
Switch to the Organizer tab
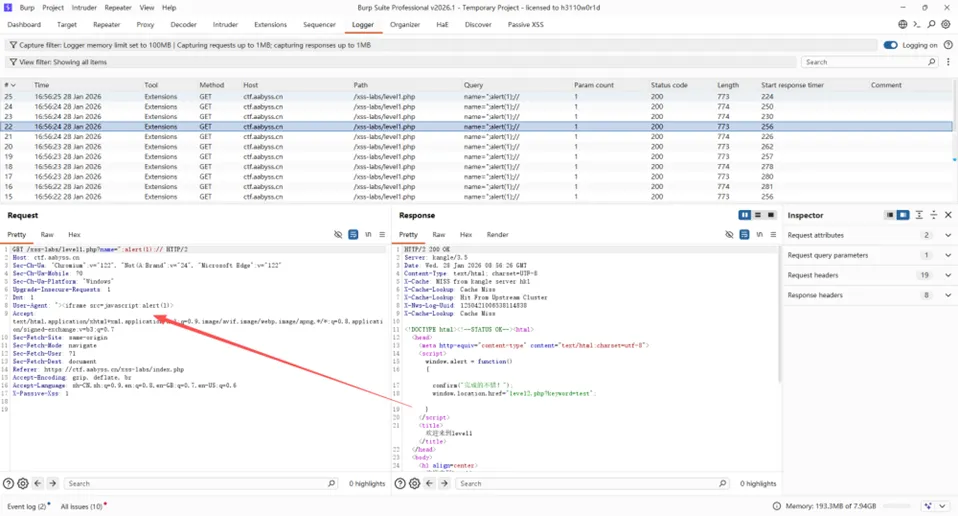(404, 24)
